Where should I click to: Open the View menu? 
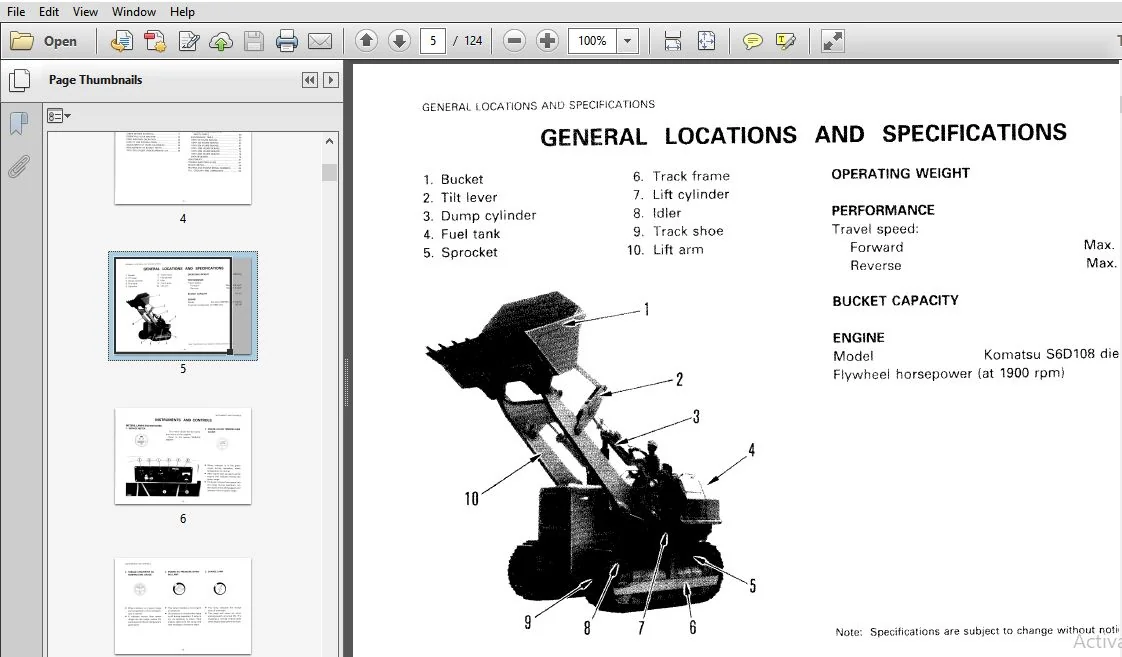(85, 11)
